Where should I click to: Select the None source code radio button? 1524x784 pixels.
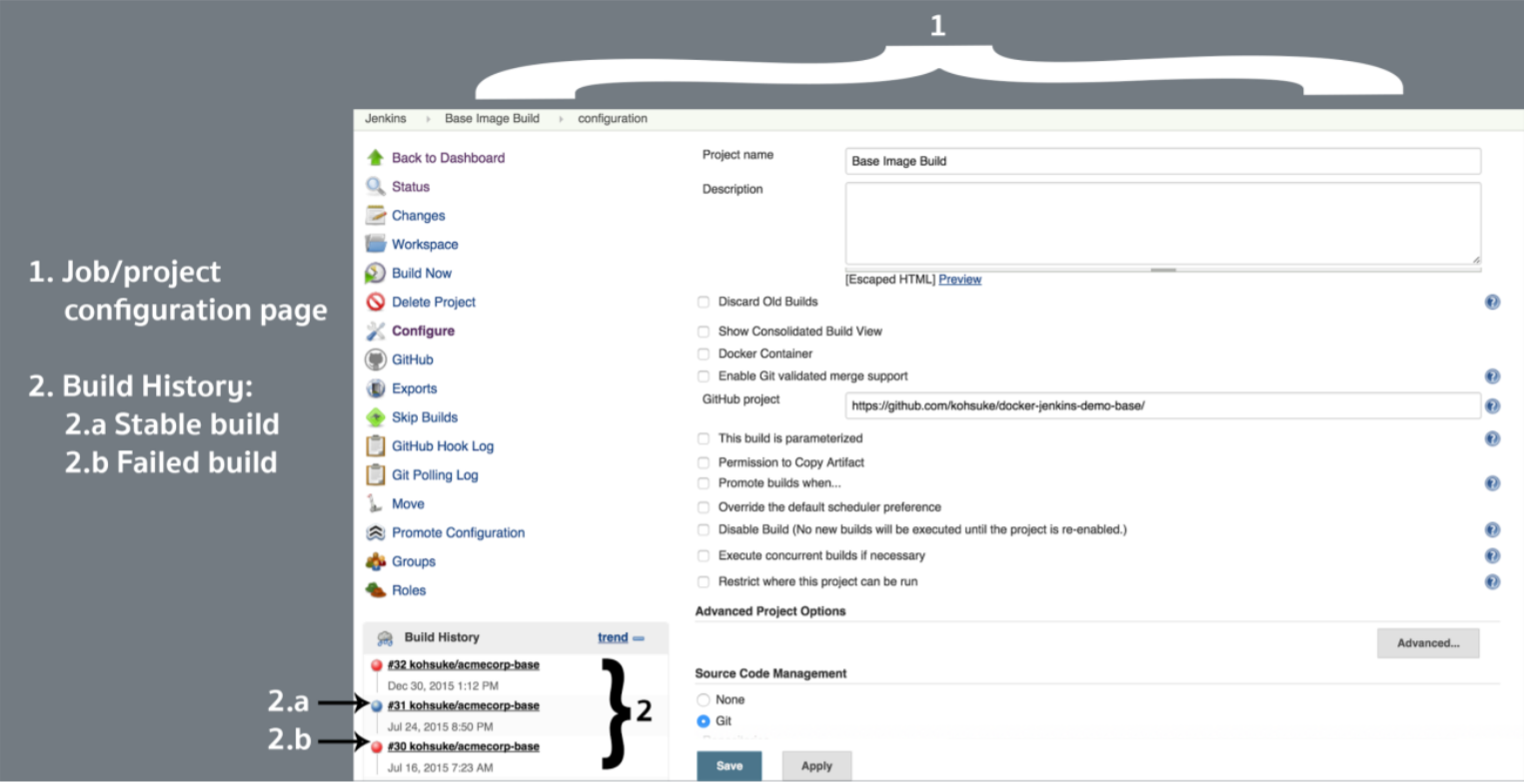coord(704,700)
